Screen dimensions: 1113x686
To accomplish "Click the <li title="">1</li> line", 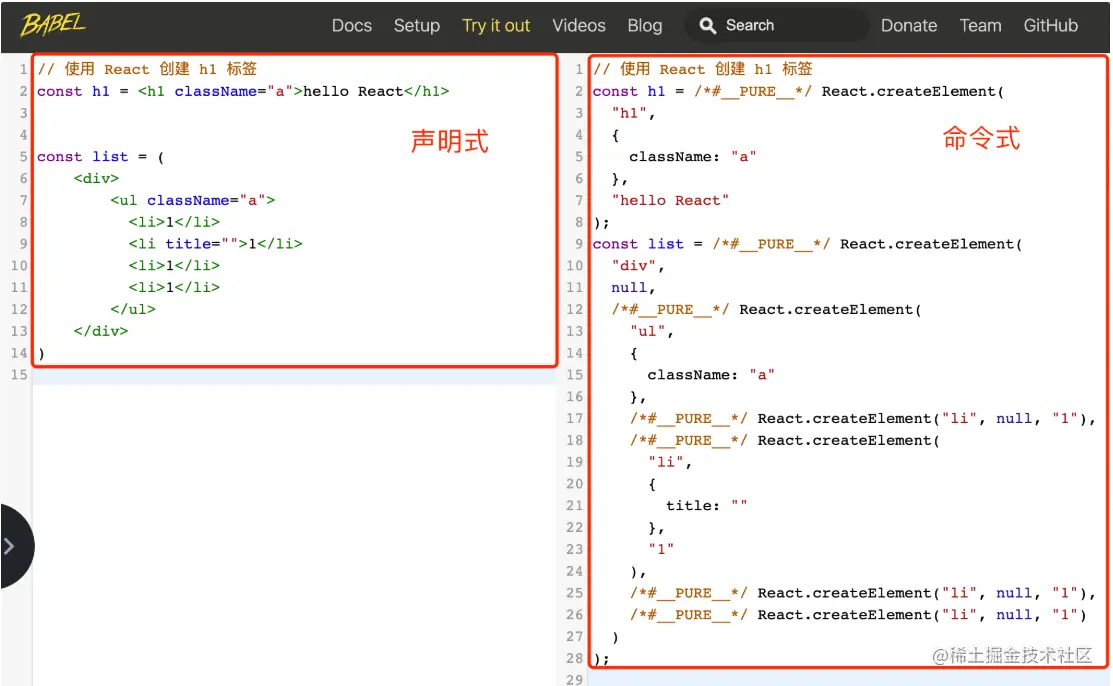I will click(215, 244).
